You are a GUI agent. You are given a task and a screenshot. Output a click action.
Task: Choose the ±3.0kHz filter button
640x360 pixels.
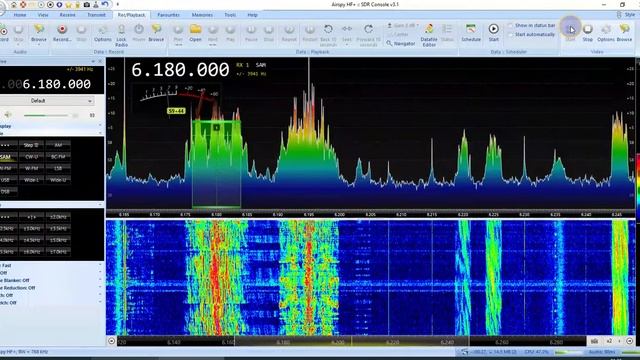pos(31,229)
